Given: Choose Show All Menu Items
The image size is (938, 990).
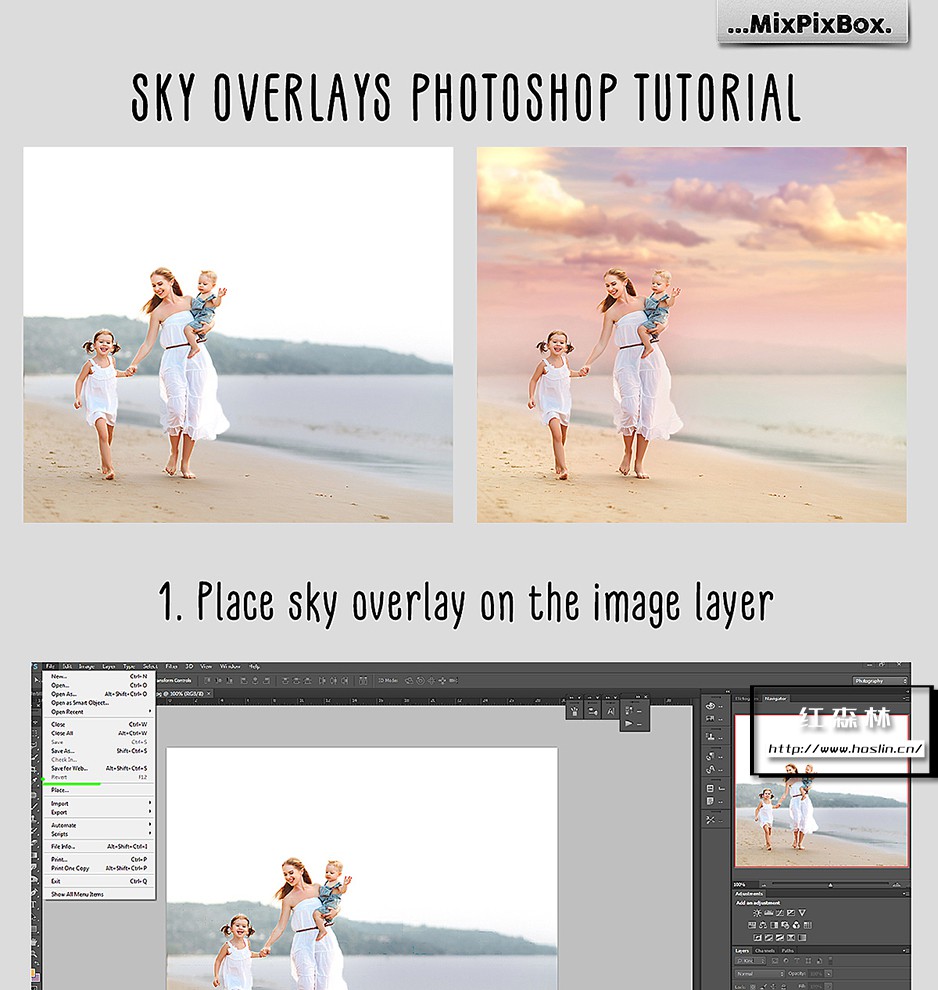Looking at the screenshot, I should coord(98,894).
